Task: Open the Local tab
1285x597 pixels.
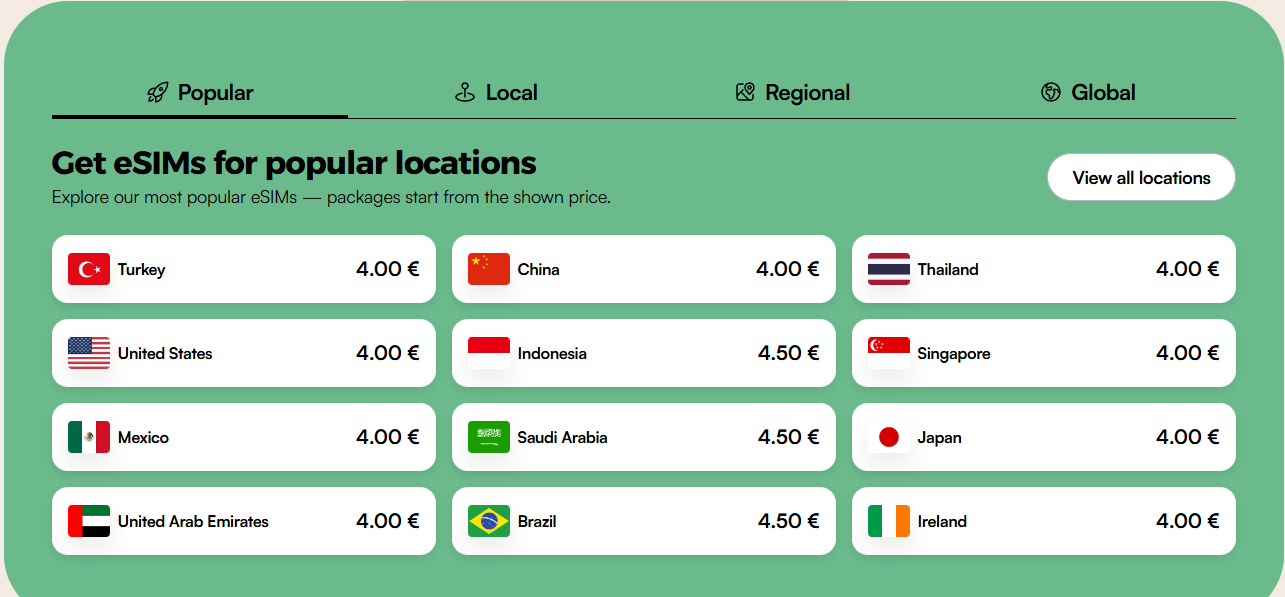Action: click(x=496, y=93)
